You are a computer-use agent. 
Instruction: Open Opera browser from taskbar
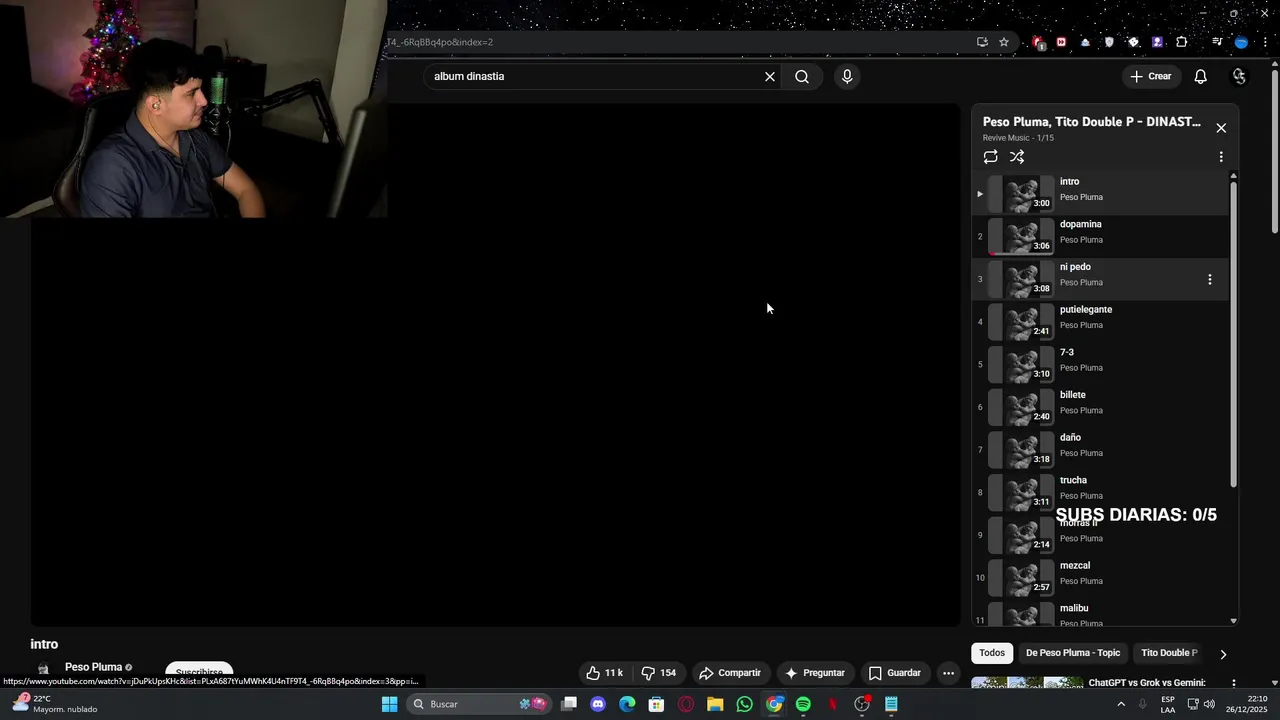pyautogui.click(x=686, y=704)
